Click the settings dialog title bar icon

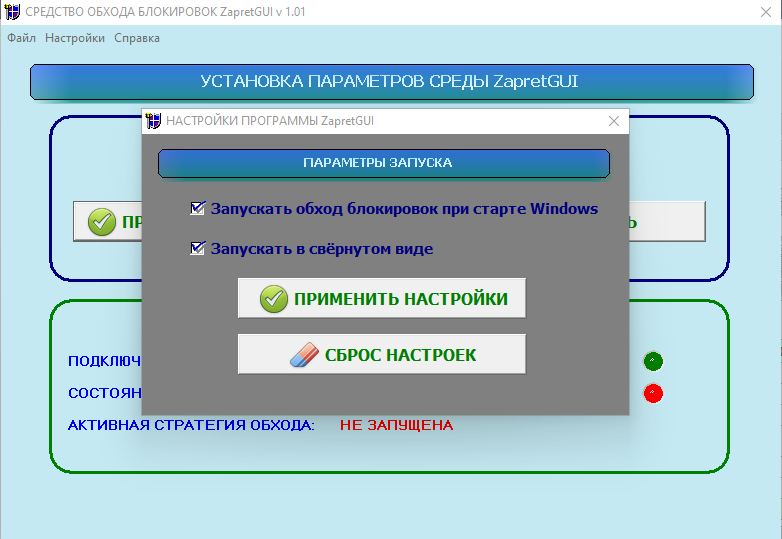[x=153, y=121]
